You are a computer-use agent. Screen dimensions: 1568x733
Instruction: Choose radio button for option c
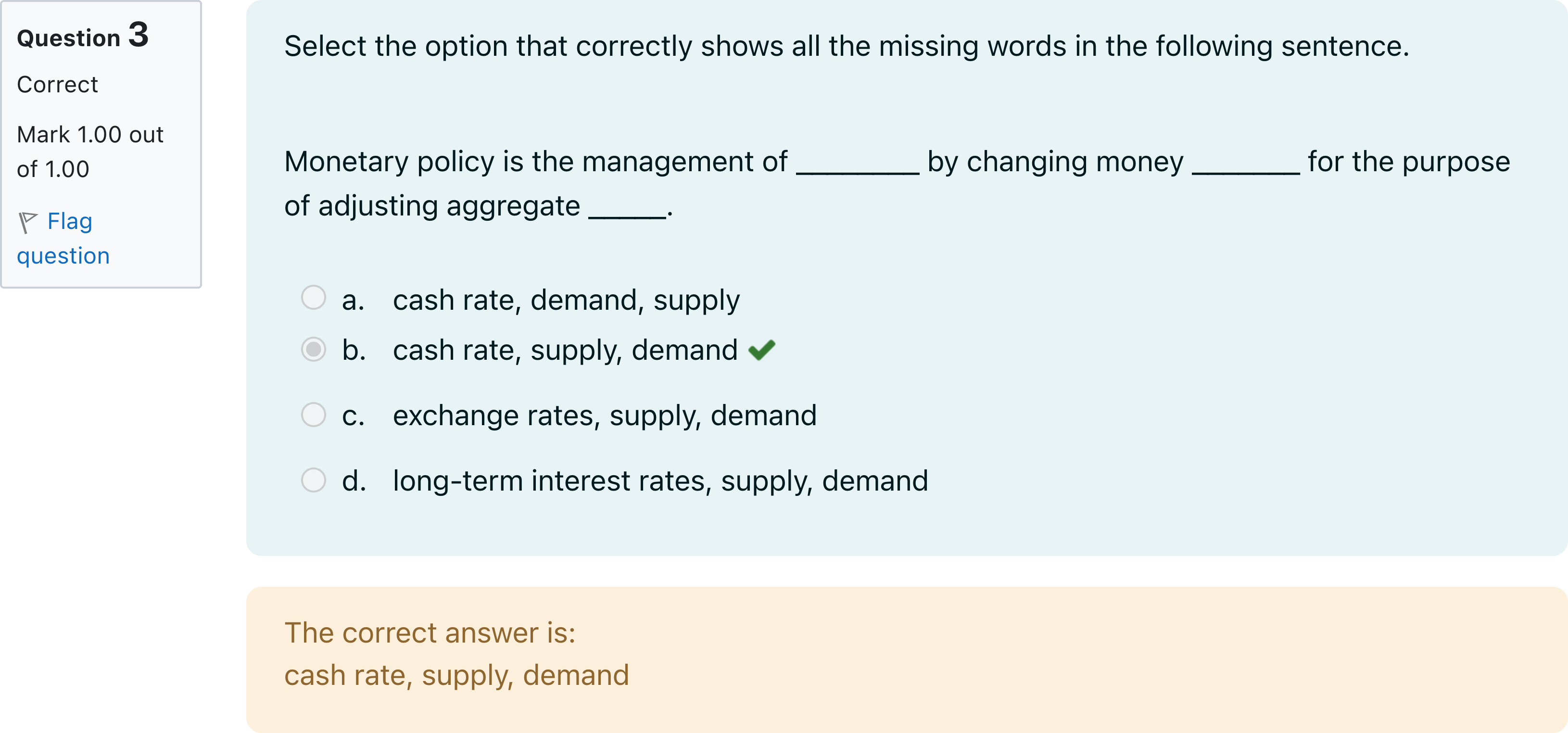coord(314,415)
